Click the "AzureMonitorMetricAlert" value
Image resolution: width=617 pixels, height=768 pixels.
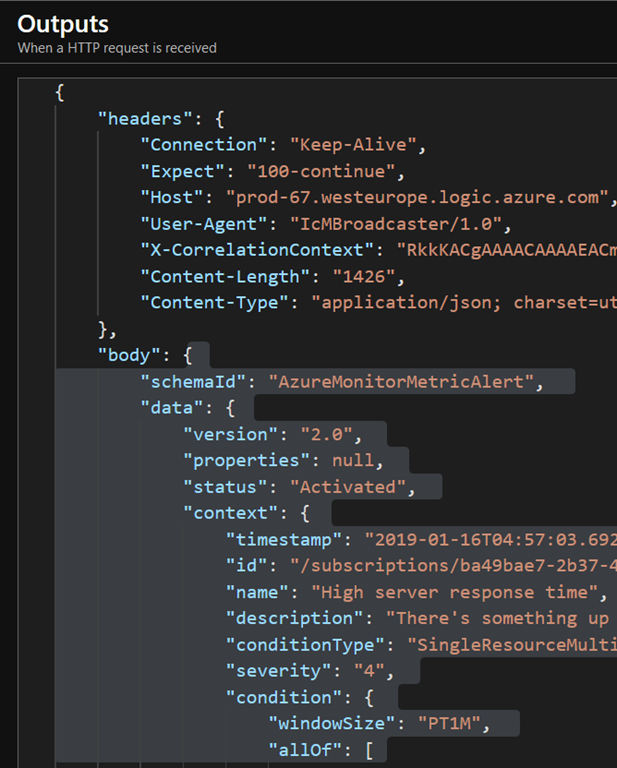[401, 382]
